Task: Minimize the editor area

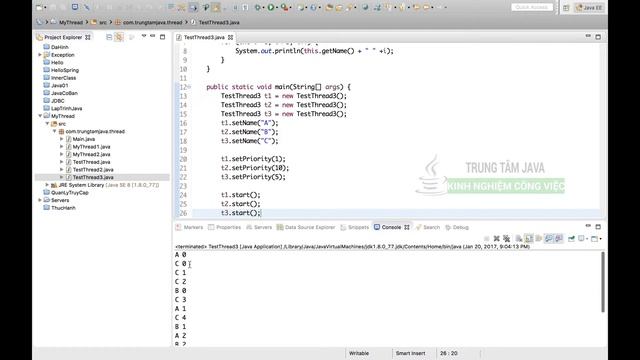Action: 588,36
